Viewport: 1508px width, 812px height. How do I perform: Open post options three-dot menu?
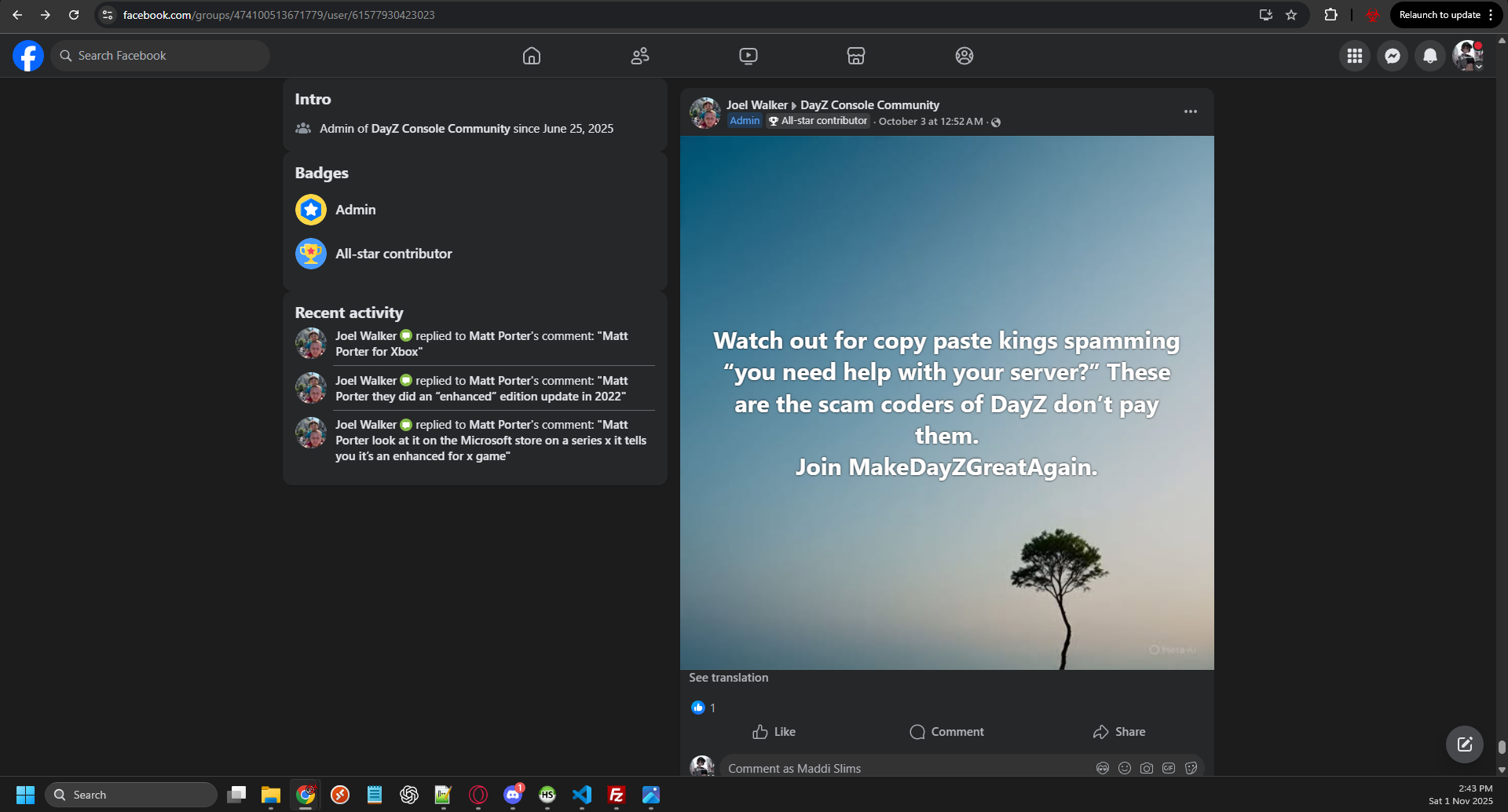(1191, 112)
